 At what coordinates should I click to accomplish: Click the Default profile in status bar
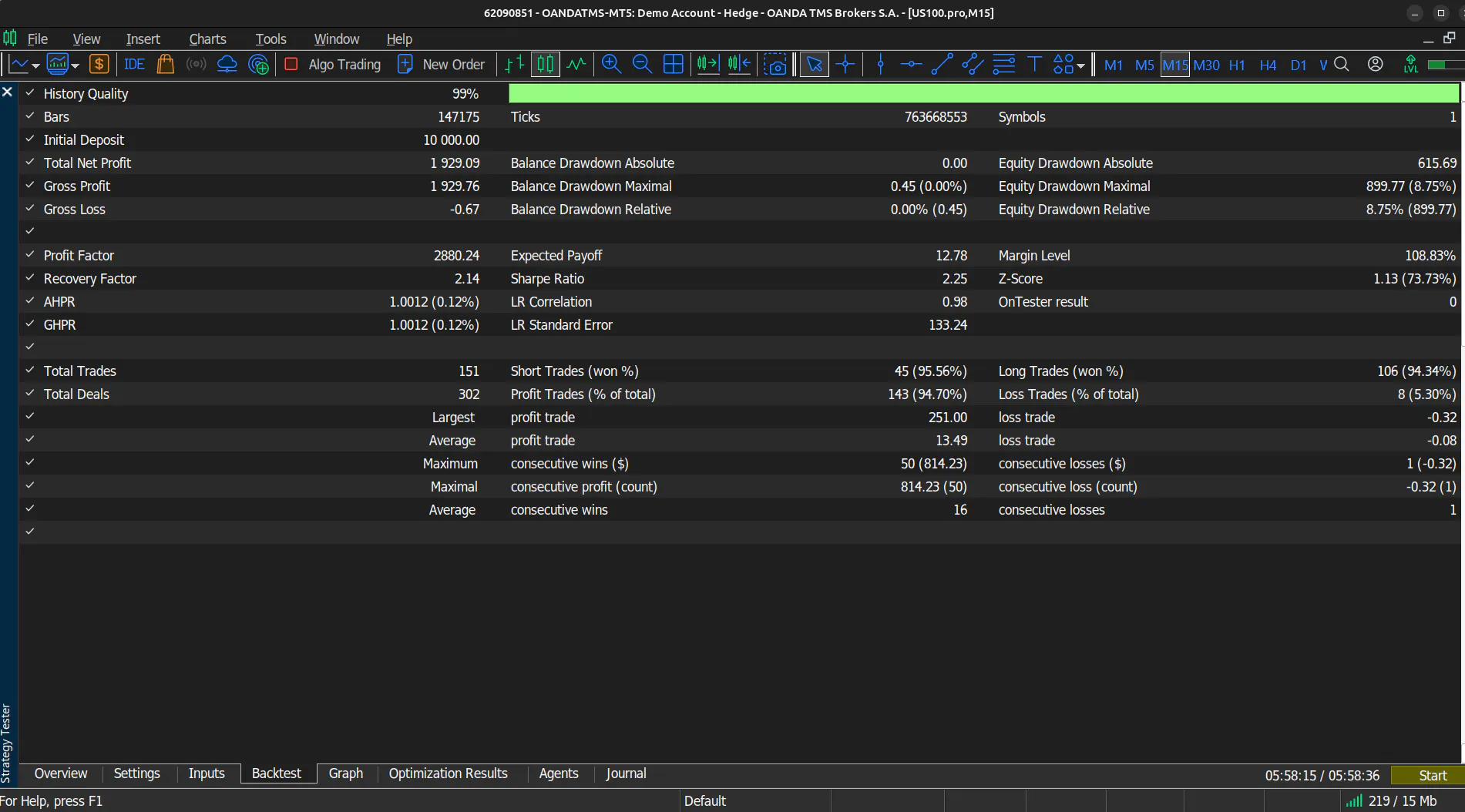pos(704,801)
